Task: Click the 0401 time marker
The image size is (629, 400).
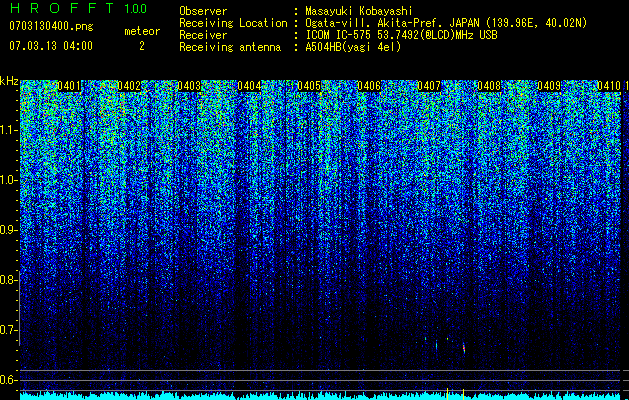Action: [x=69, y=86]
